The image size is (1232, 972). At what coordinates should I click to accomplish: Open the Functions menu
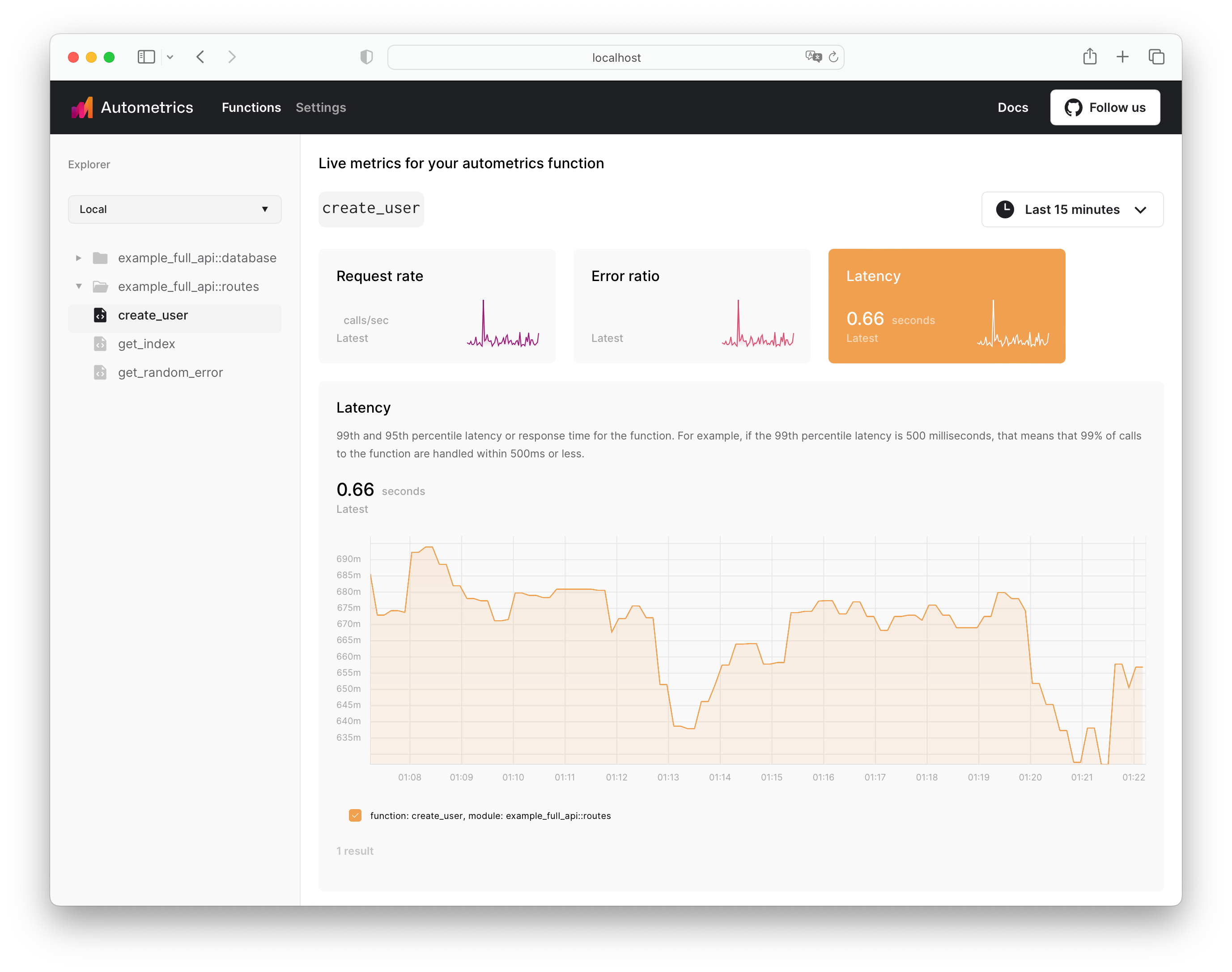tap(251, 107)
